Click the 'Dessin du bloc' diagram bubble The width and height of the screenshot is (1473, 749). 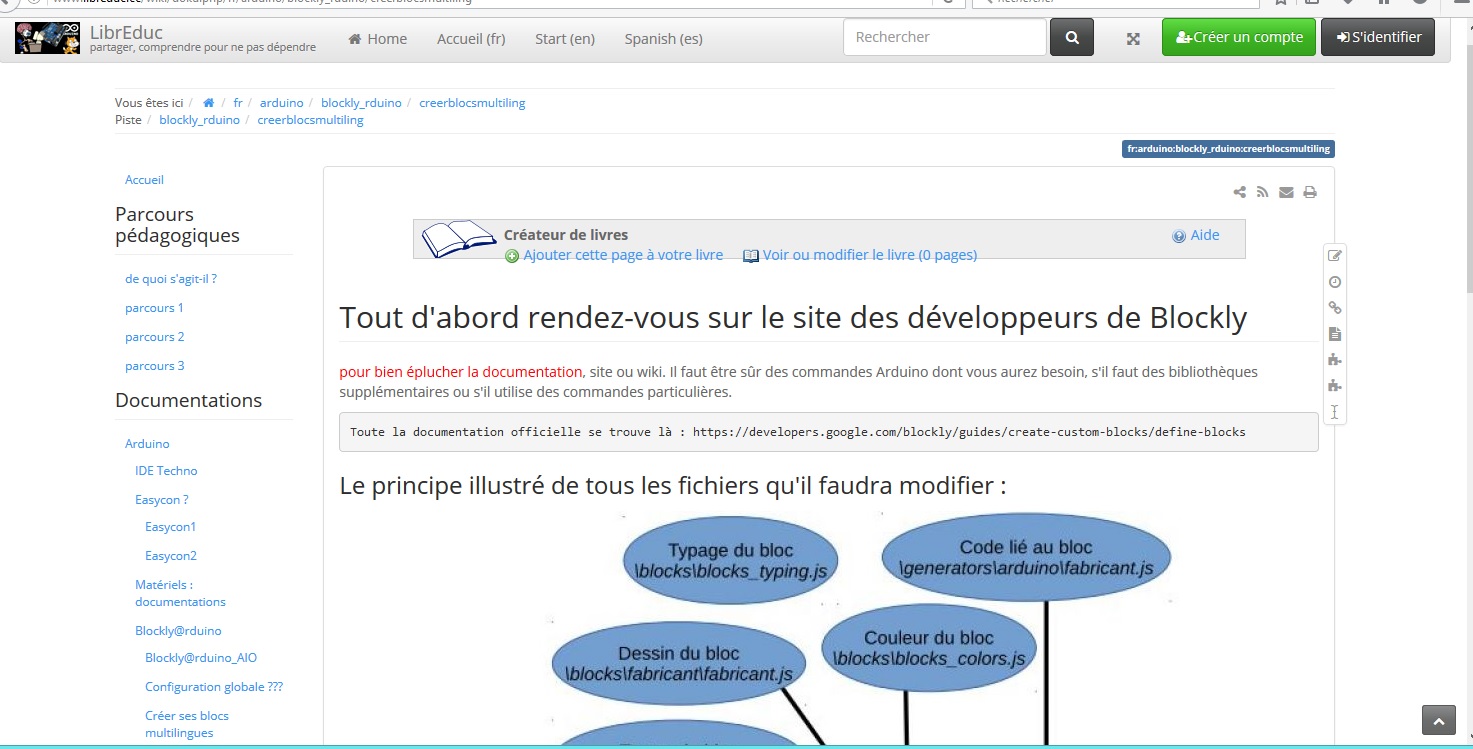[x=679, y=663]
